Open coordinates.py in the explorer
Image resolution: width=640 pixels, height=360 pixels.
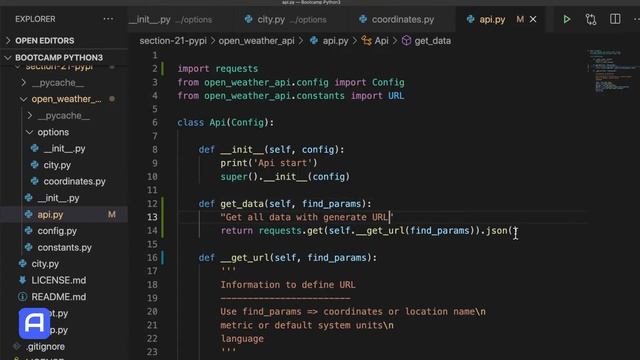[x=74, y=181]
